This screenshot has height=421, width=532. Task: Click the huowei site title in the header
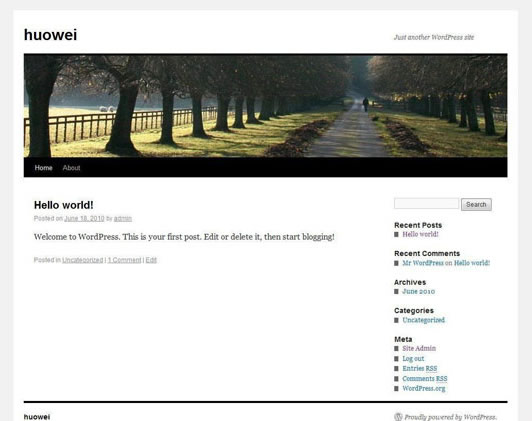51,35
